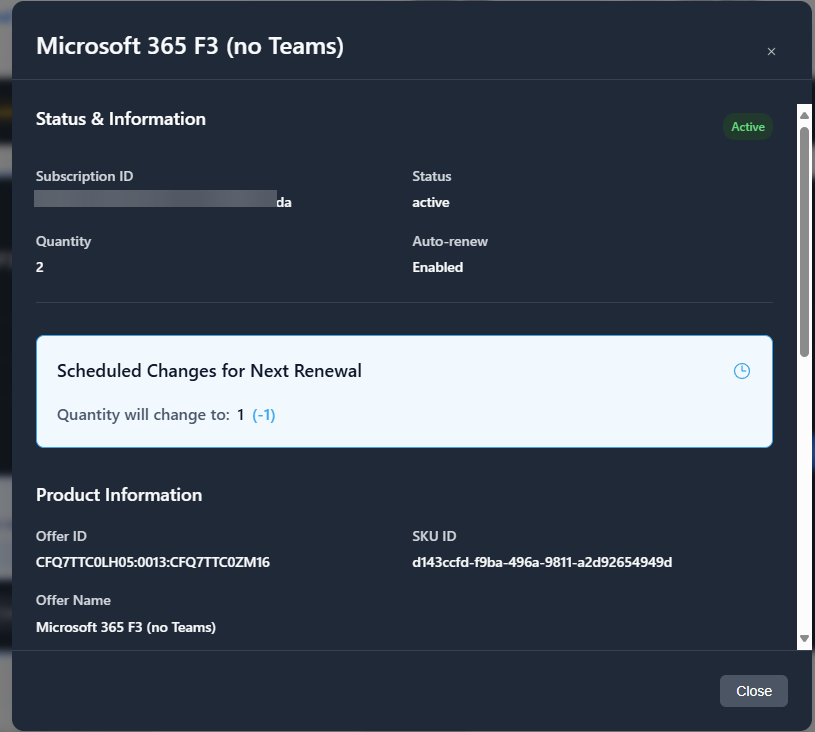The width and height of the screenshot is (815, 732).
Task: Close the dialog with the X icon
Action: (771, 51)
